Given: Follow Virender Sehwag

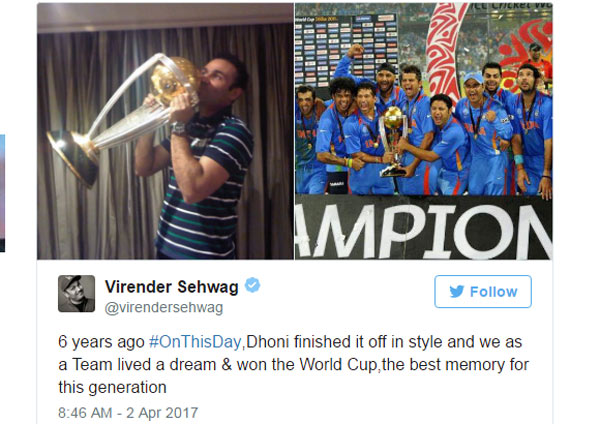Looking at the screenshot, I should [483, 292].
